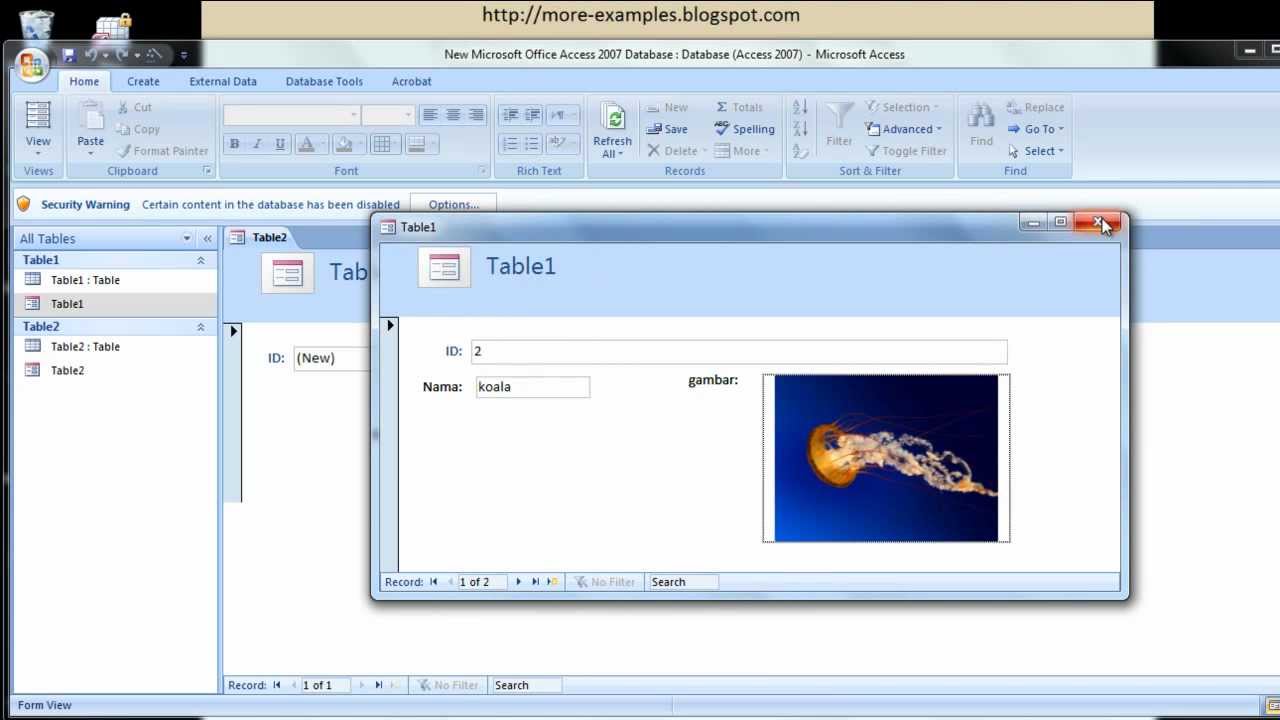Toggle Align Text Left
Image resolution: width=1280 pixels, height=720 pixels.
(x=430, y=115)
